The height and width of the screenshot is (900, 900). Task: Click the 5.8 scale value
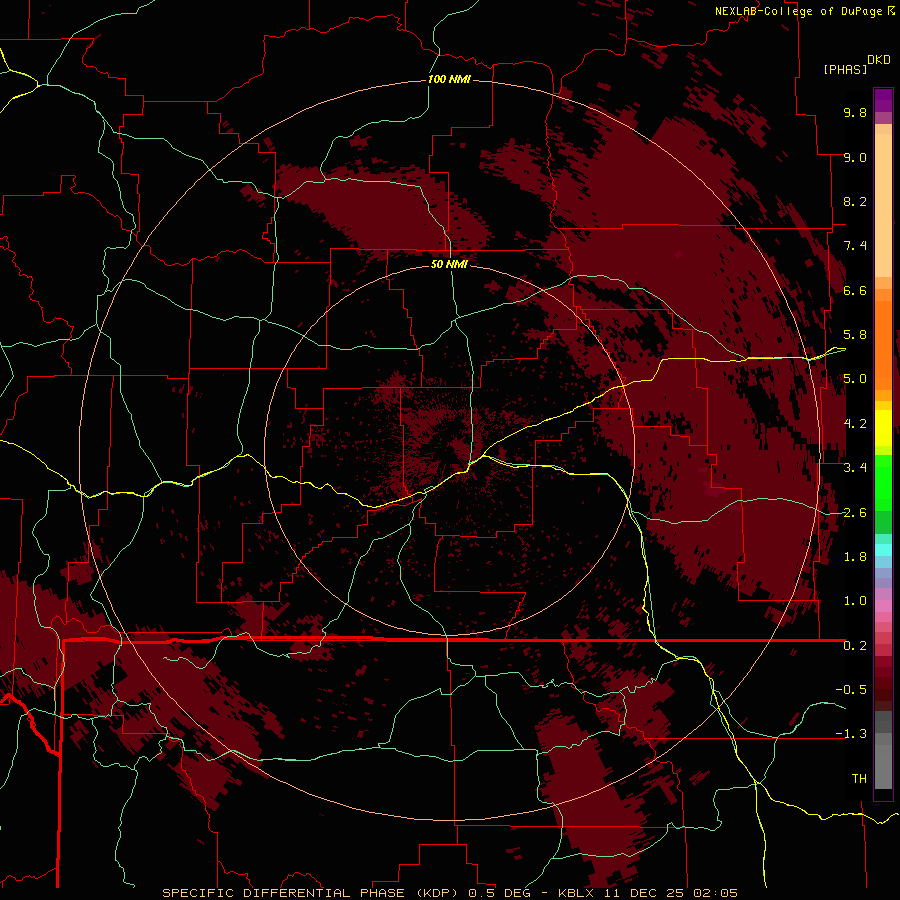point(855,335)
